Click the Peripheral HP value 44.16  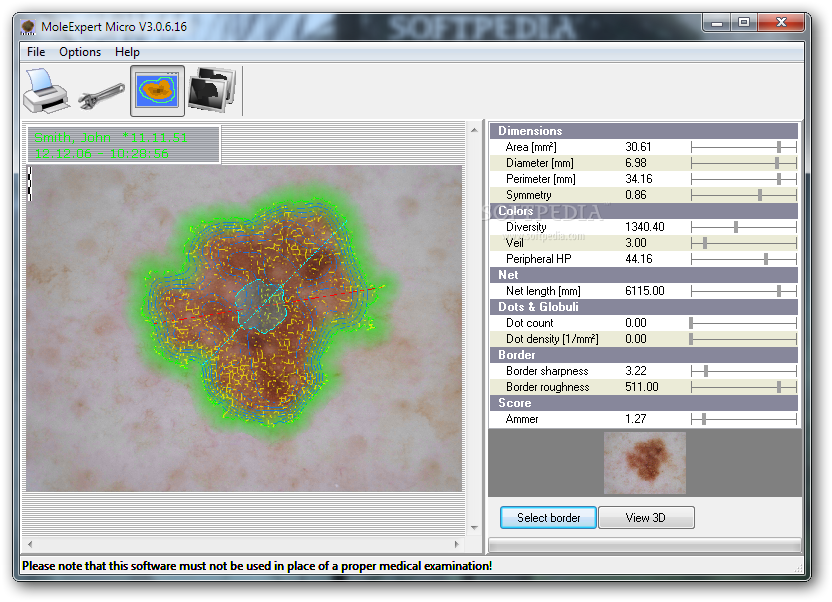(x=639, y=259)
